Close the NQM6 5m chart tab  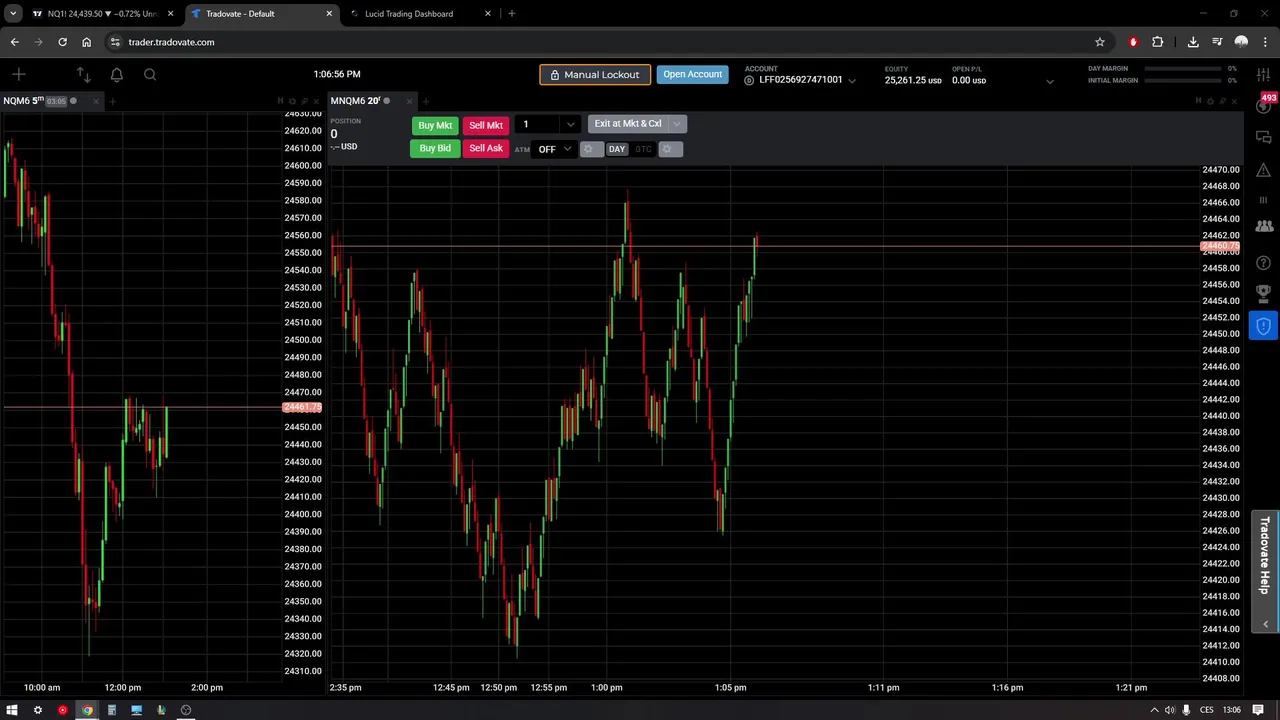tap(98, 101)
